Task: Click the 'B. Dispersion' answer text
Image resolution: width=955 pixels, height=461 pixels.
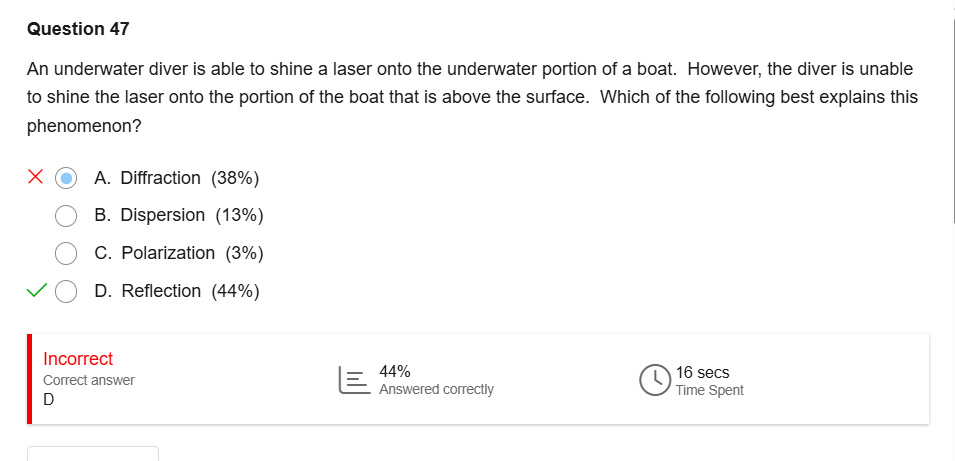Action: (149, 215)
